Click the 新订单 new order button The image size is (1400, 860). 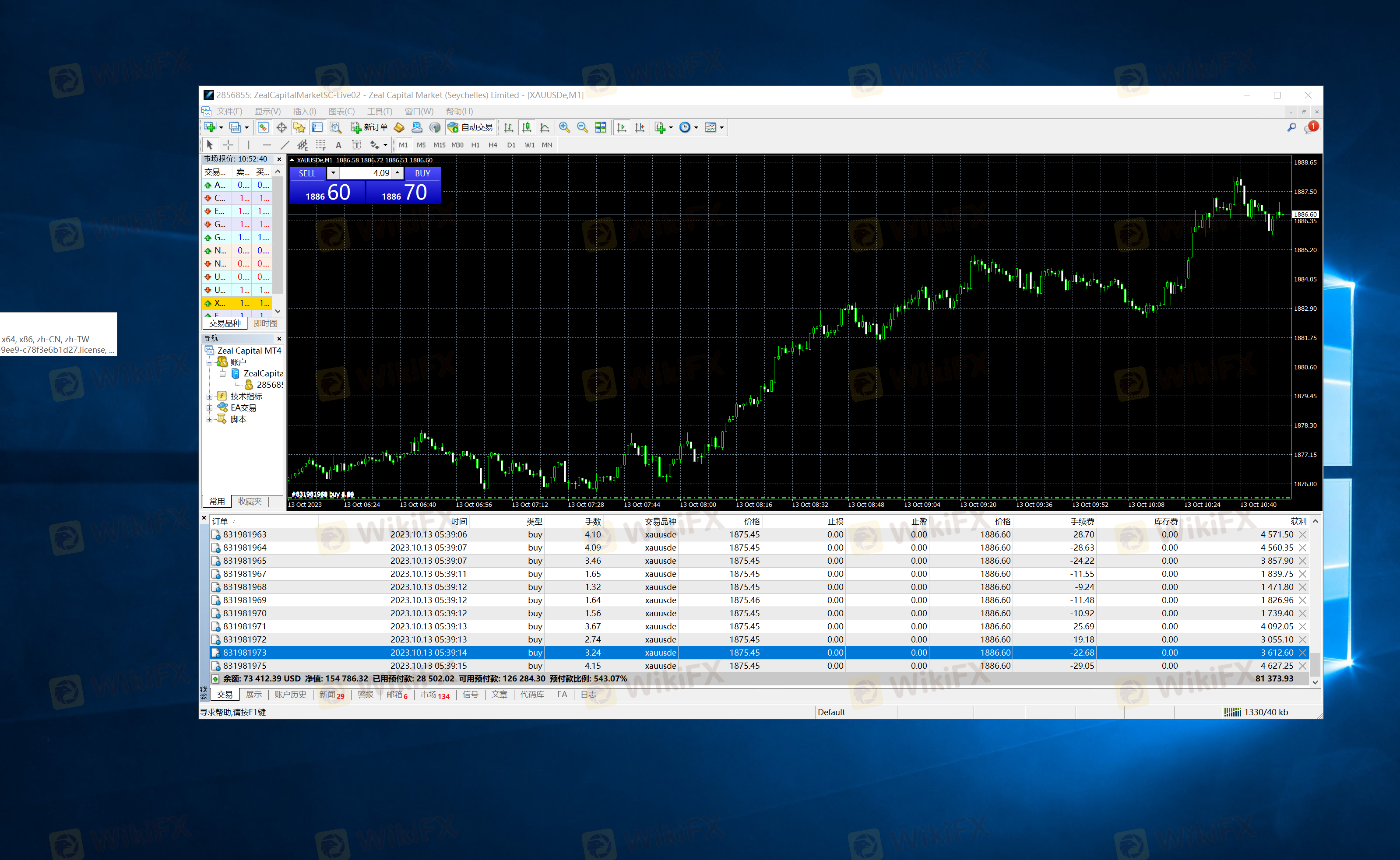click(x=369, y=127)
